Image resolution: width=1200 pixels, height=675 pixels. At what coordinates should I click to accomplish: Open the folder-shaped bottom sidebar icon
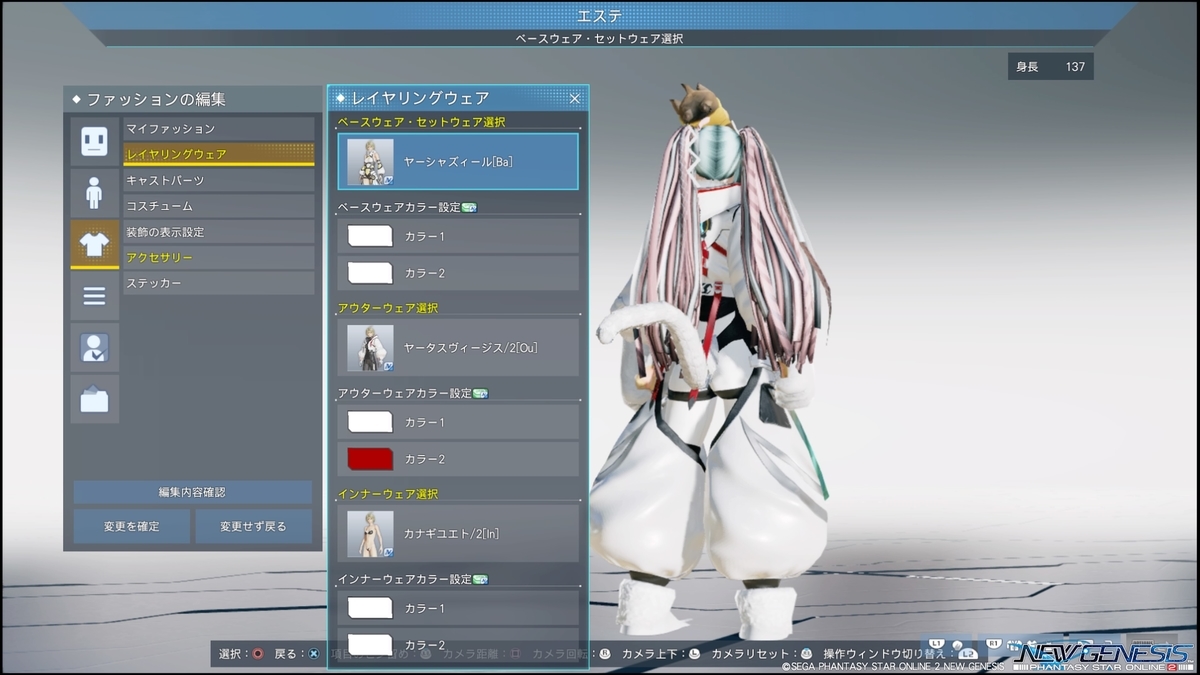[x=94, y=400]
